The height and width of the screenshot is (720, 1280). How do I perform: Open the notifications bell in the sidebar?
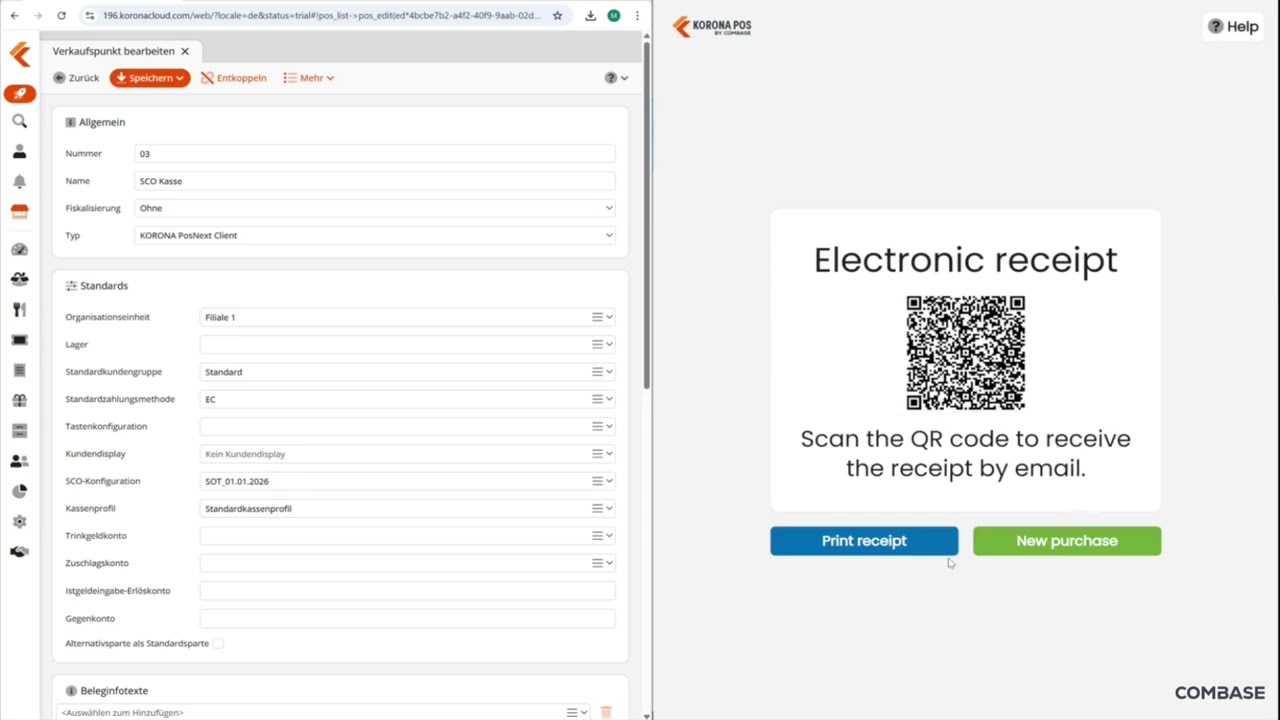click(x=19, y=182)
